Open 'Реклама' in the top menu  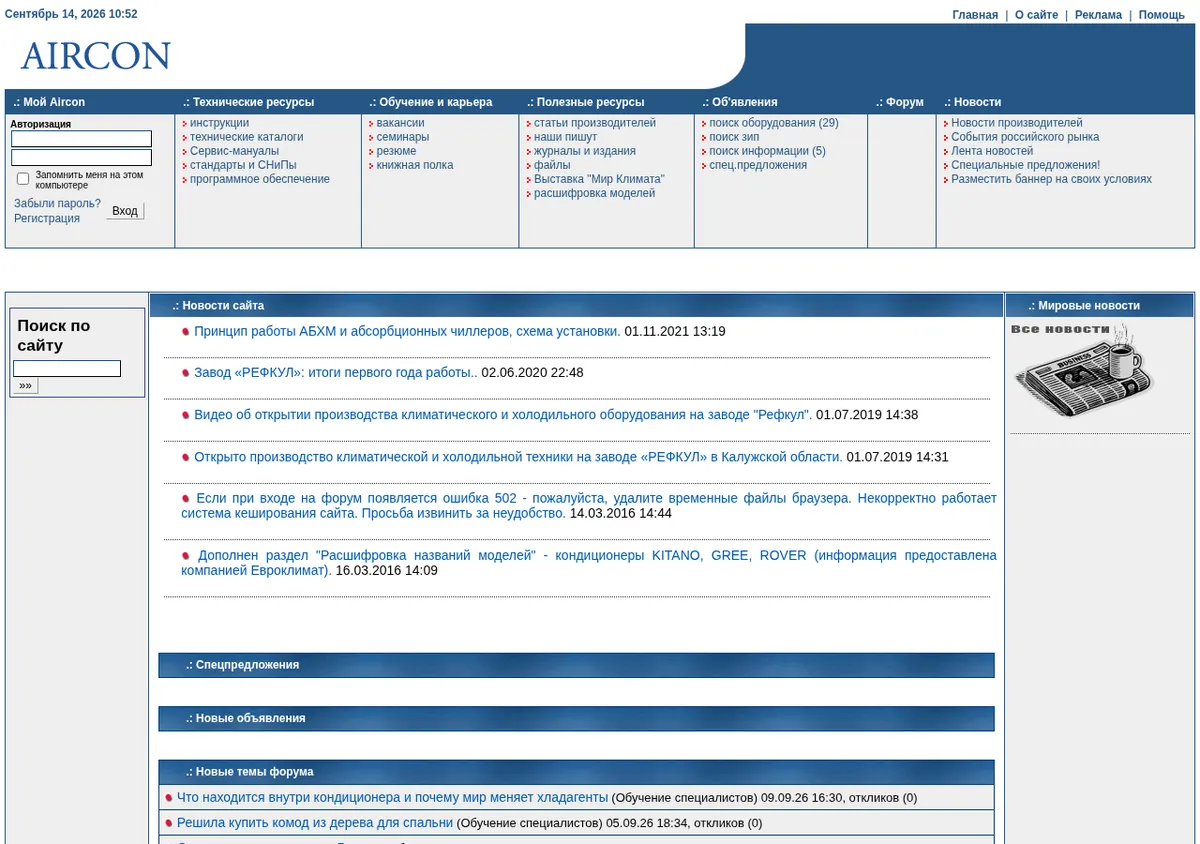click(1098, 15)
